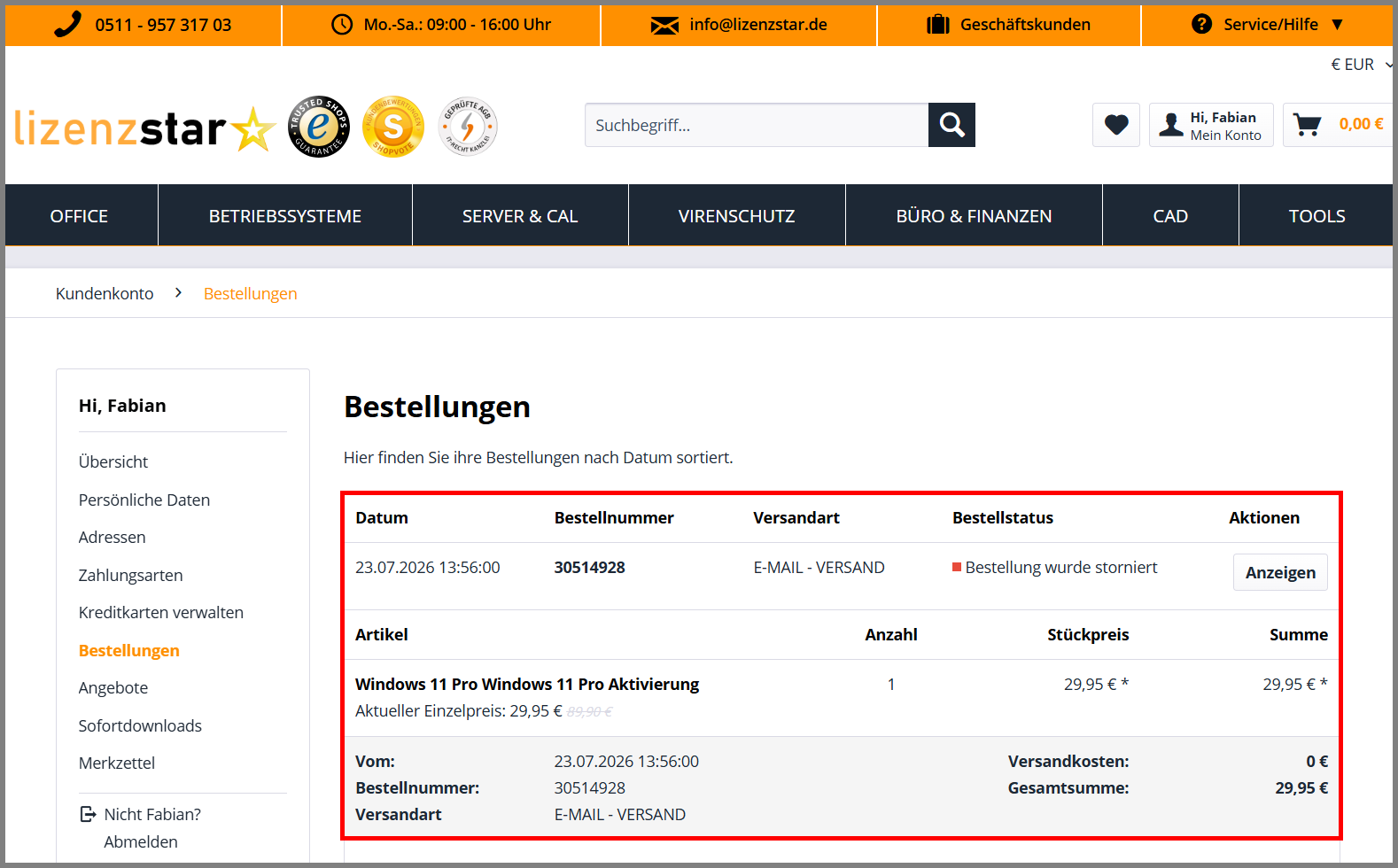
Task: Click the logout arrow icon
Action: point(88,814)
